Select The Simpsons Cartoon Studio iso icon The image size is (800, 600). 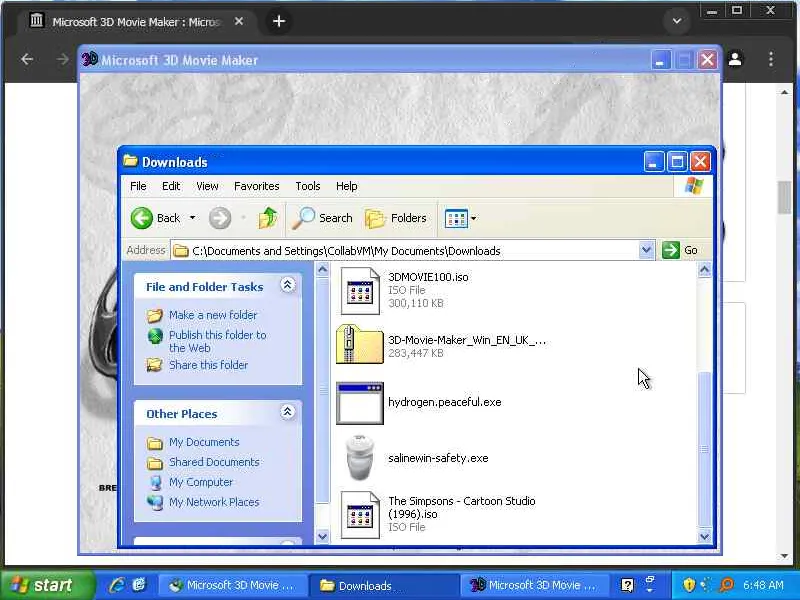(360, 515)
